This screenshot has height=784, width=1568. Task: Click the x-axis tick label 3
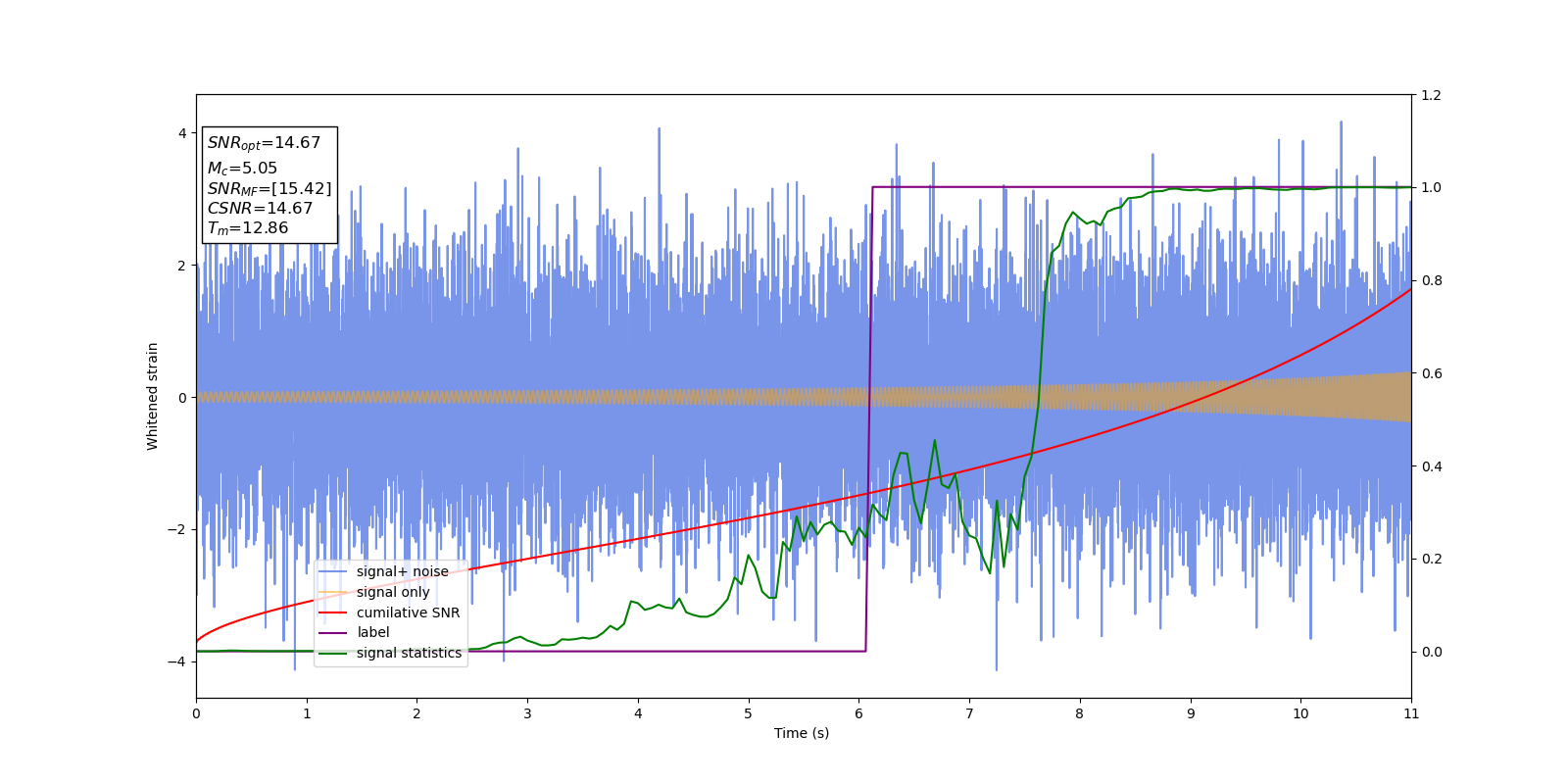pyautogui.click(x=527, y=713)
